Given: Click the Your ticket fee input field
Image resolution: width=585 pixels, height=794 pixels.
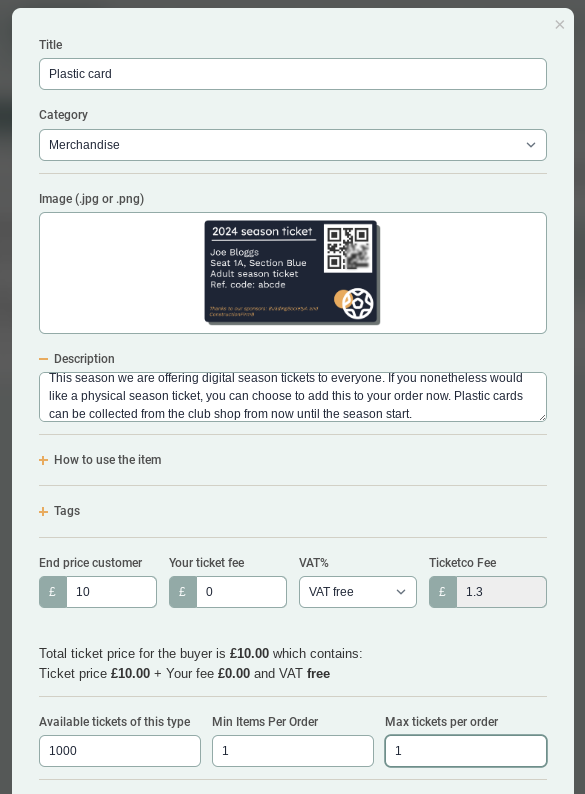Looking at the screenshot, I should coord(242,592).
